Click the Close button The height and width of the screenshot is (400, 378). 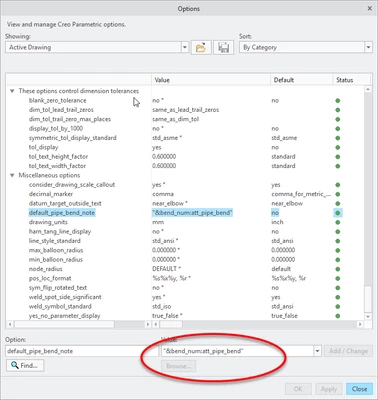[x=359, y=389]
